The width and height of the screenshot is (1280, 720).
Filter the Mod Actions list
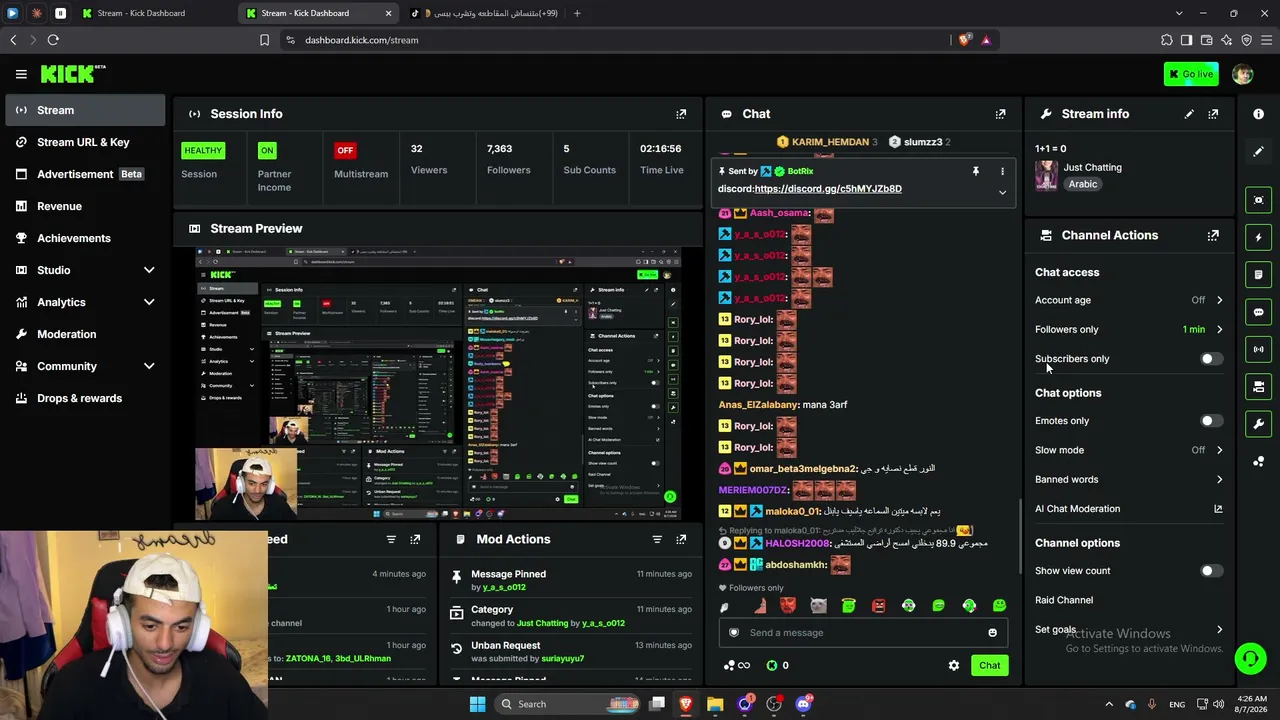pos(657,540)
